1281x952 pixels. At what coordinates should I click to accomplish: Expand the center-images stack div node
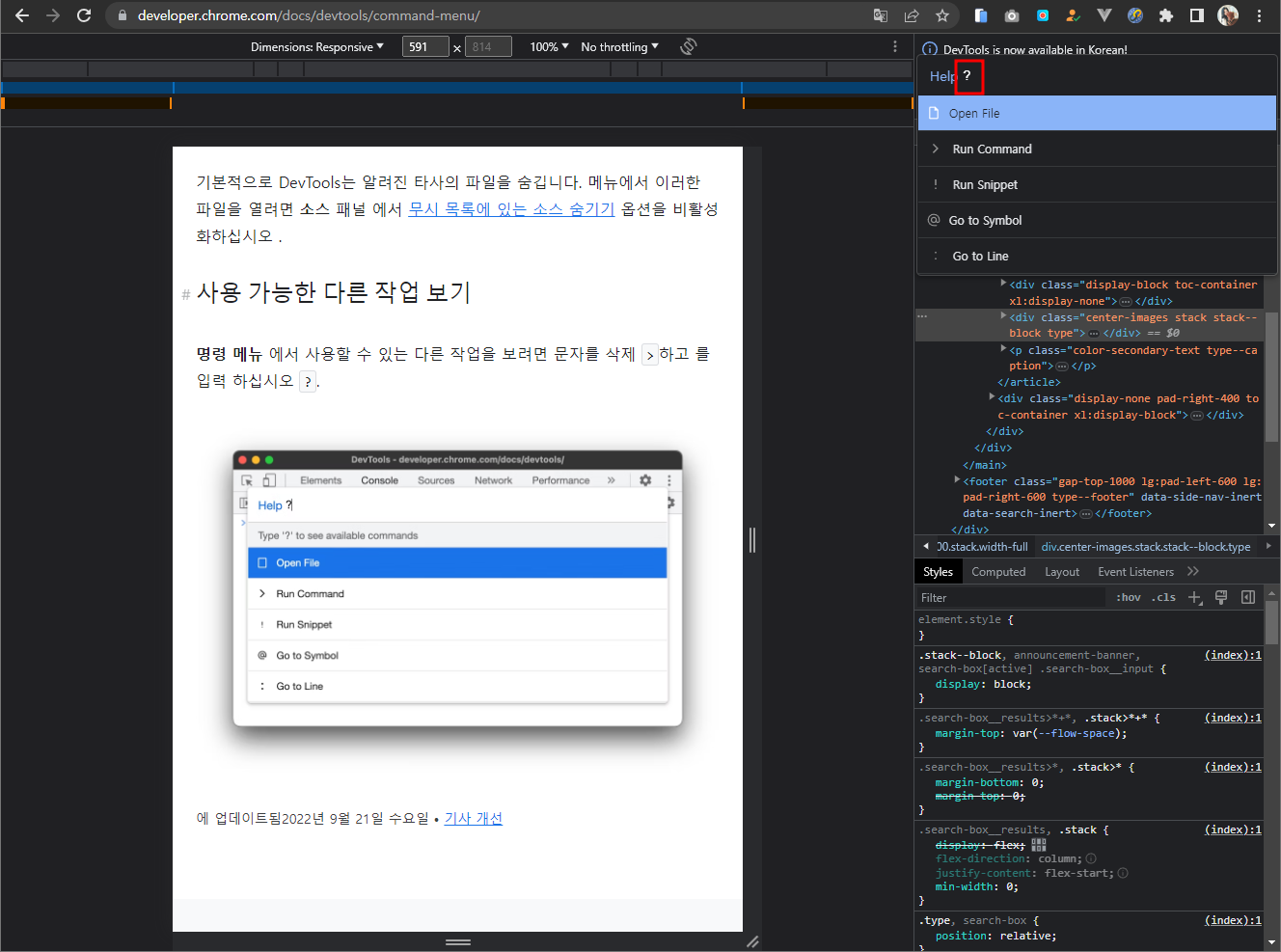[1003, 316]
